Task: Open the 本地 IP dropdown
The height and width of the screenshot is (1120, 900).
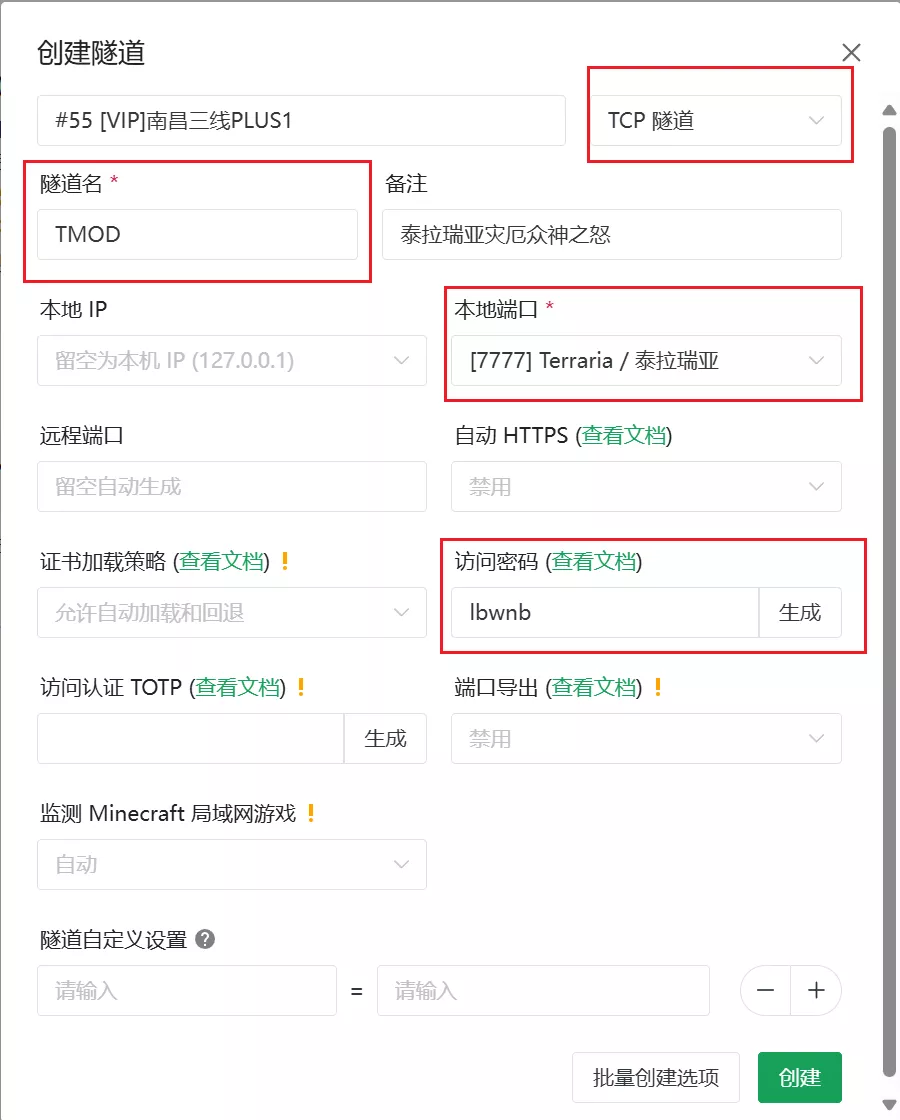Action: (231, 361)
